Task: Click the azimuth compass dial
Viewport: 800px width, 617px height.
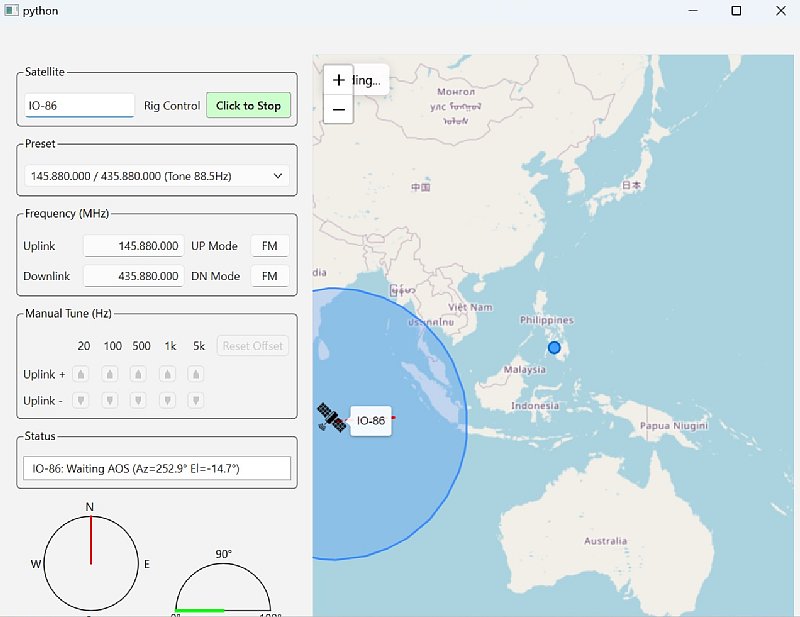Action: coord(91,564)
